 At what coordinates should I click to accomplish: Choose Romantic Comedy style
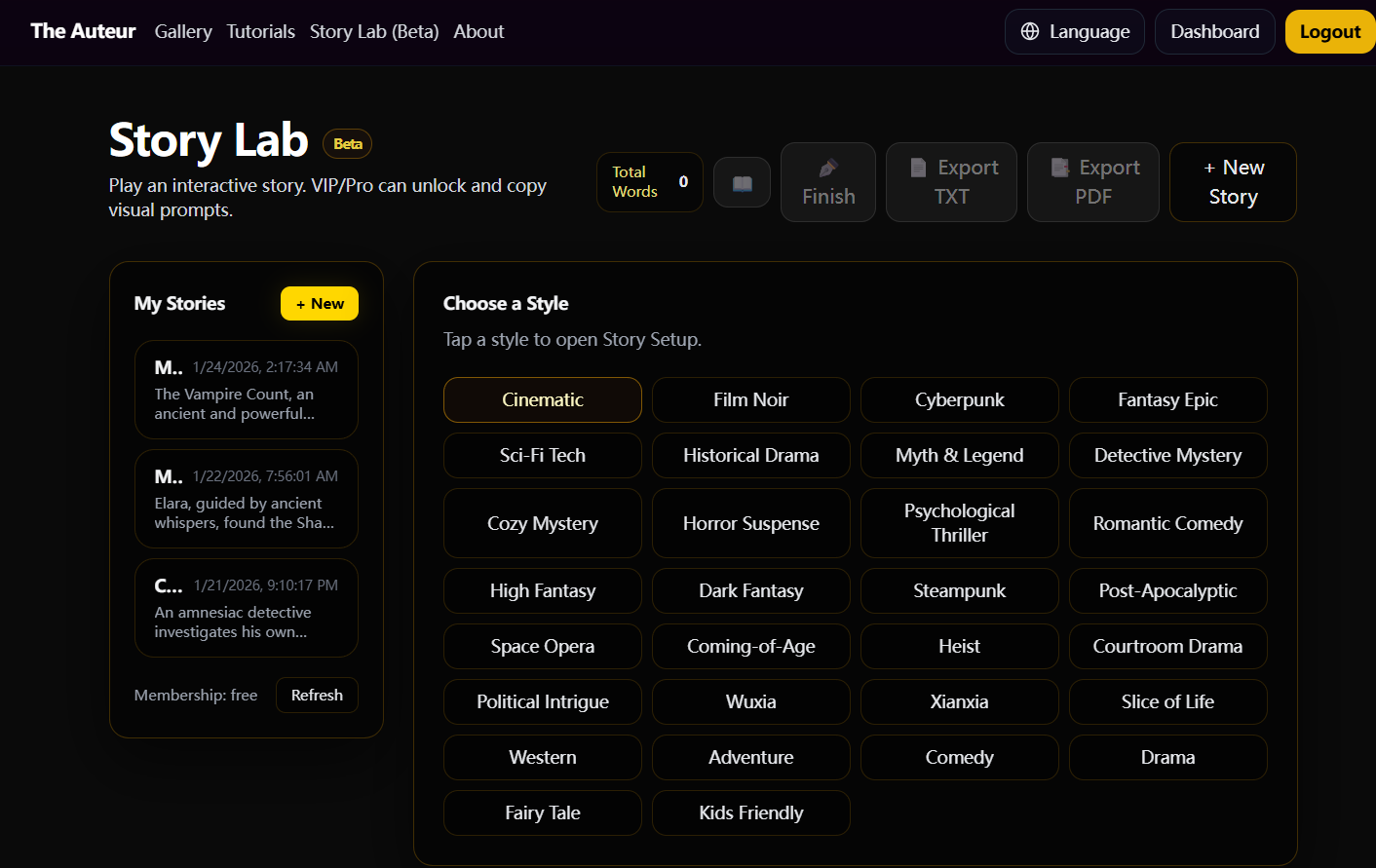pyautogui.click(x=1168, y=523)
